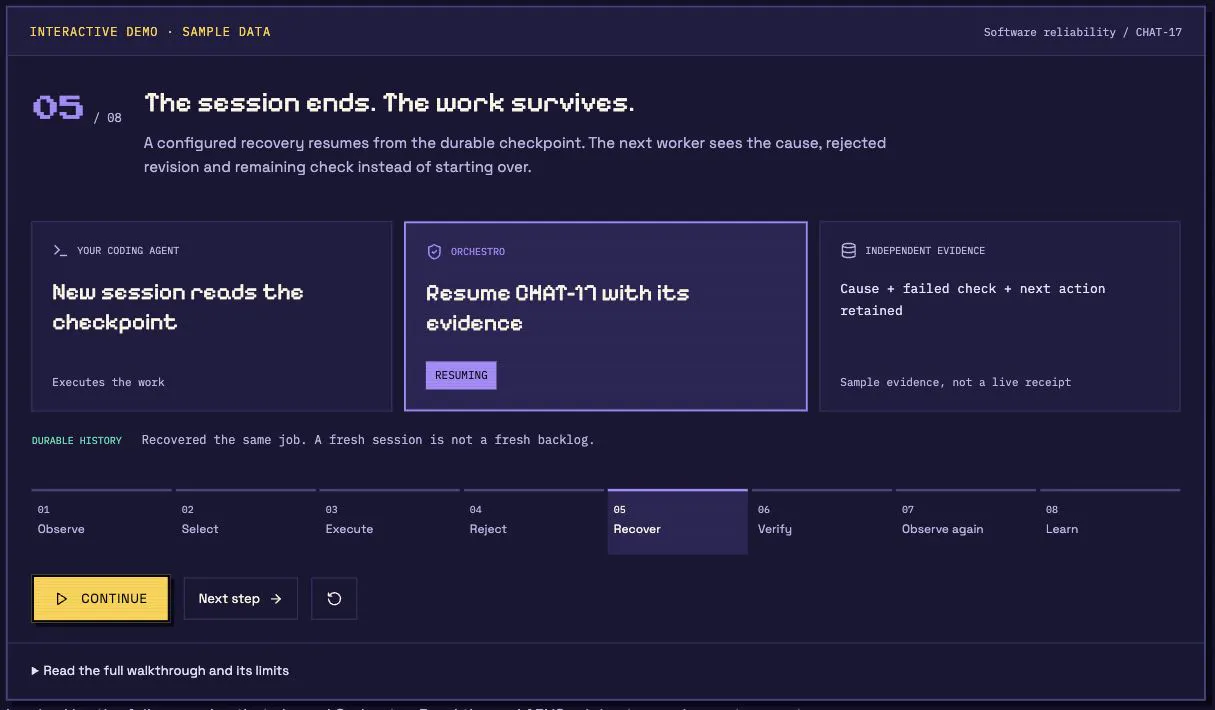Click the RESUMING status badge
The width and height of the screenshot is (1215, 710).
tap(461, 376)
